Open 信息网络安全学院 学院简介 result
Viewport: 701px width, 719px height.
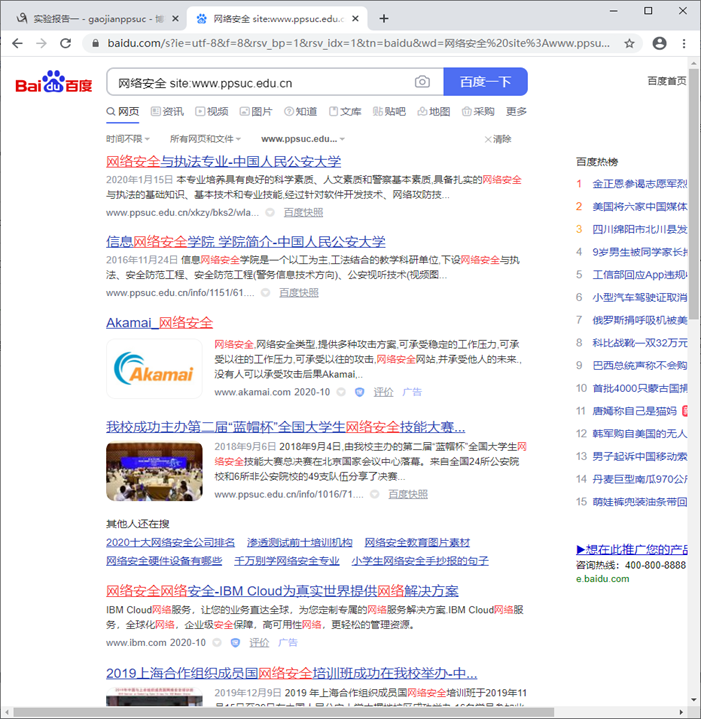click(245, 242)
